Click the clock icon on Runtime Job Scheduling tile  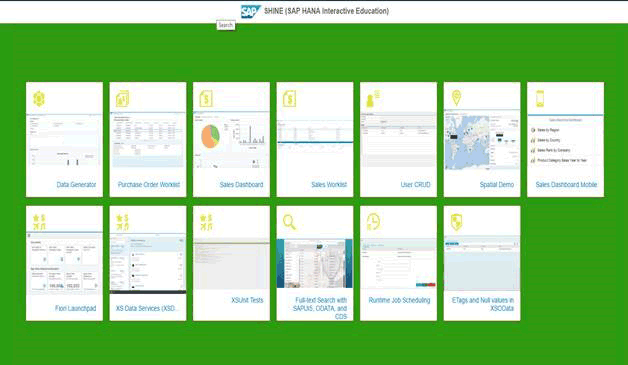click(373, 222)
